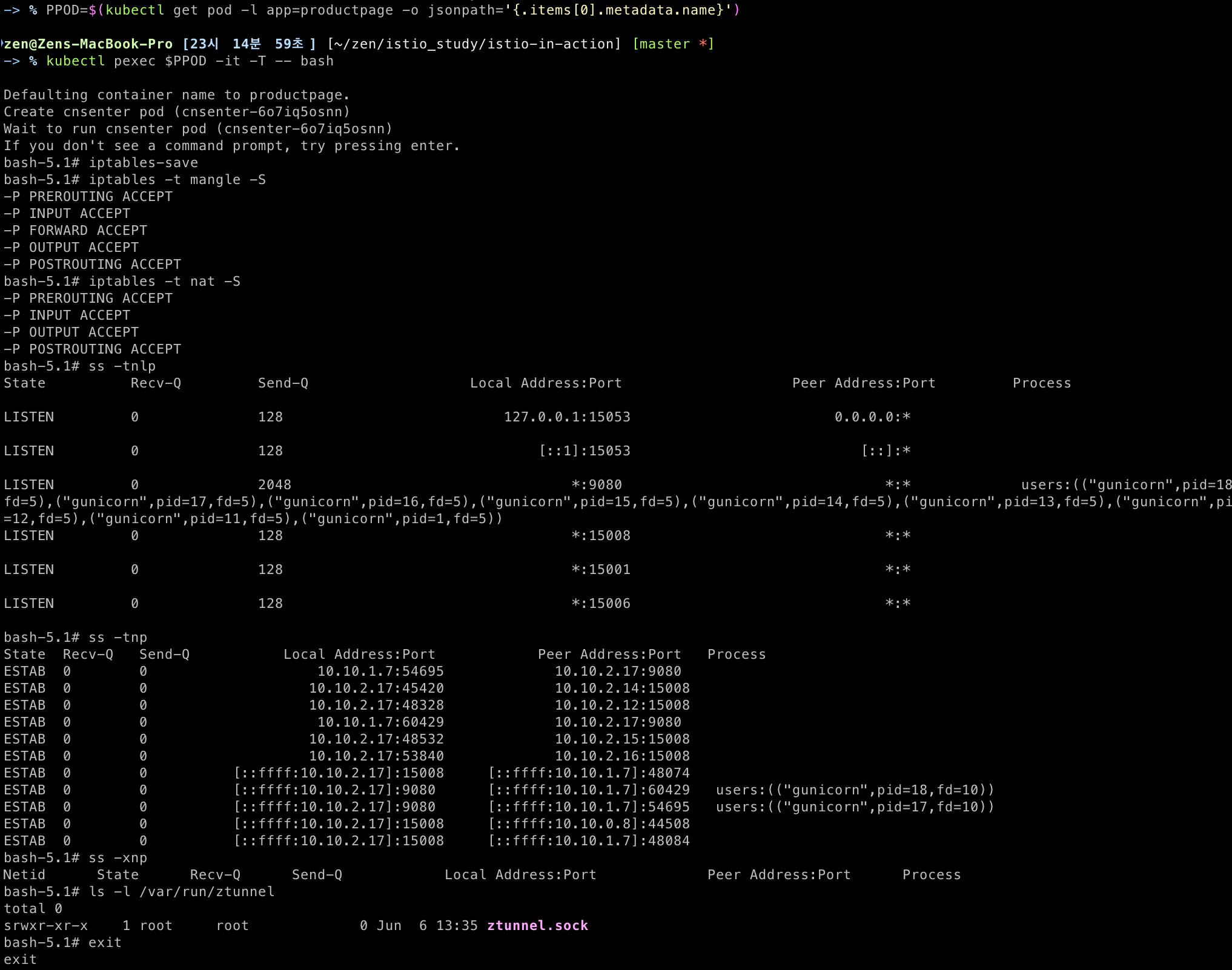Click peer address 0.0.0.0:* in listen table
This screenshot has width=1232, height=970.
[873, 417]
